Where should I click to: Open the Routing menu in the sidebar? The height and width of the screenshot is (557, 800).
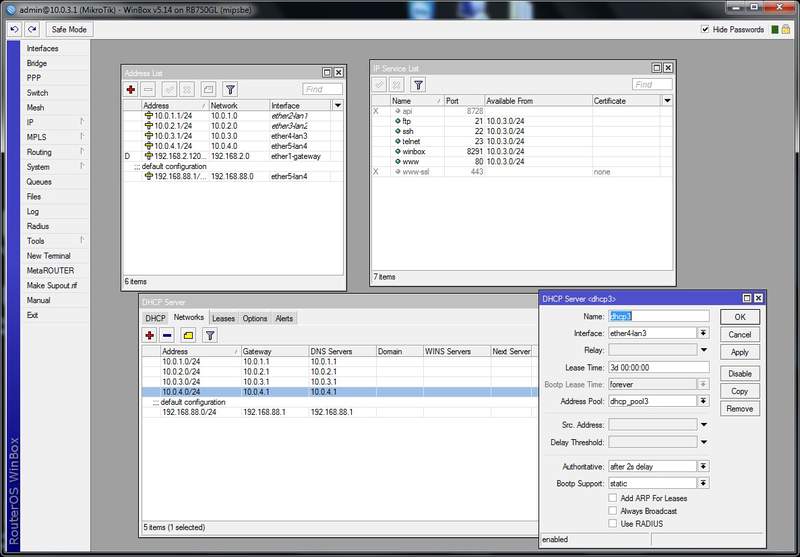click(55, 152)
